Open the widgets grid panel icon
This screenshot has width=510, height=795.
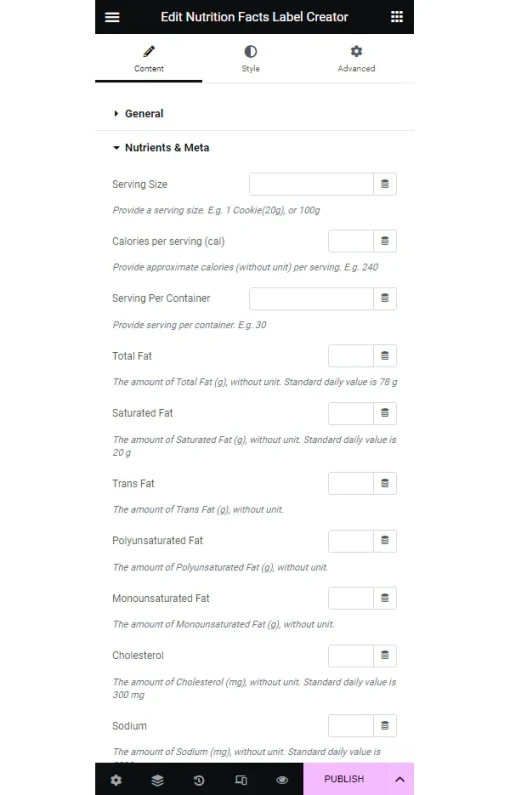397,17
